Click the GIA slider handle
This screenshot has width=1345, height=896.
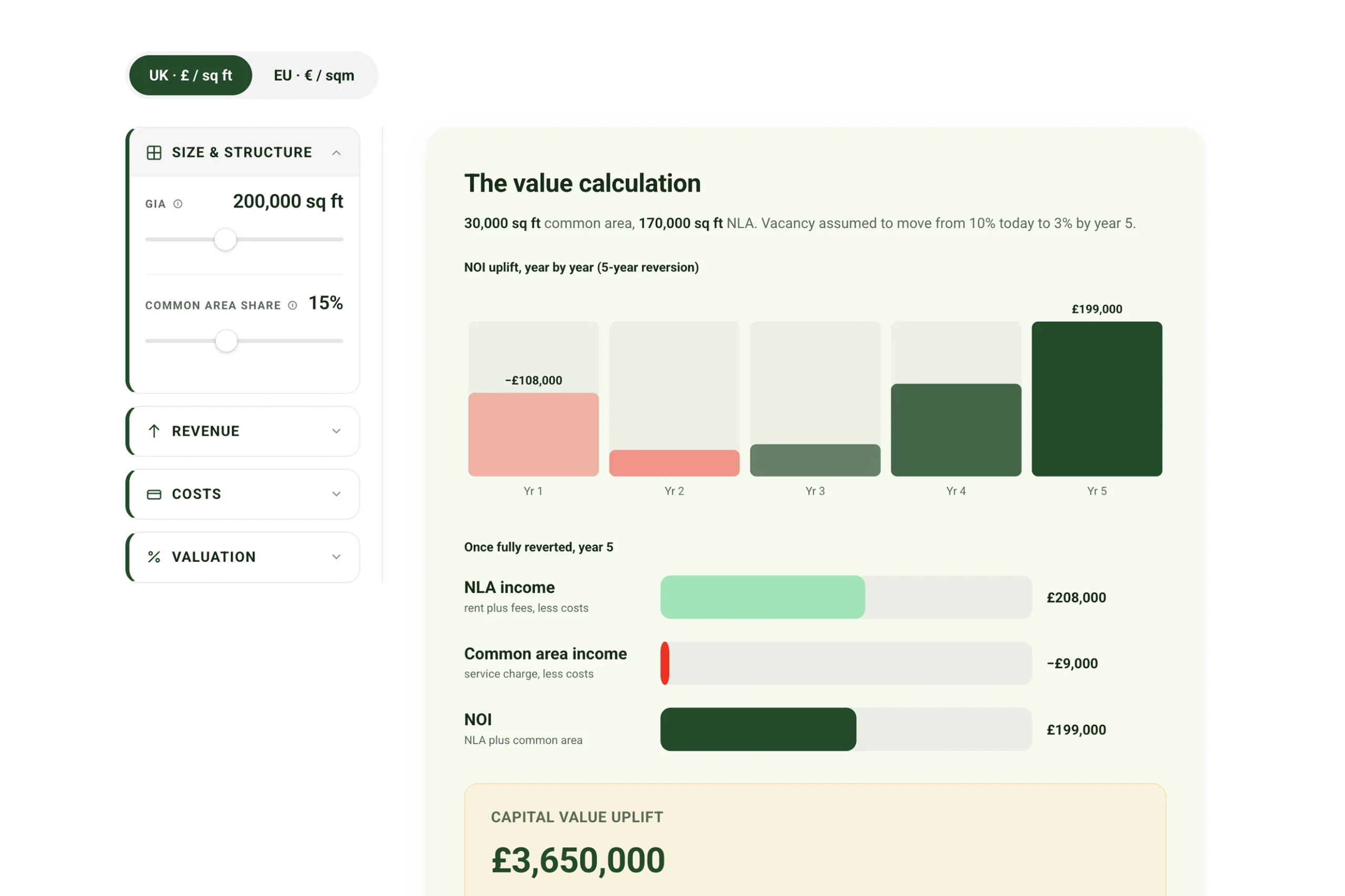click(x=225, y=239)
